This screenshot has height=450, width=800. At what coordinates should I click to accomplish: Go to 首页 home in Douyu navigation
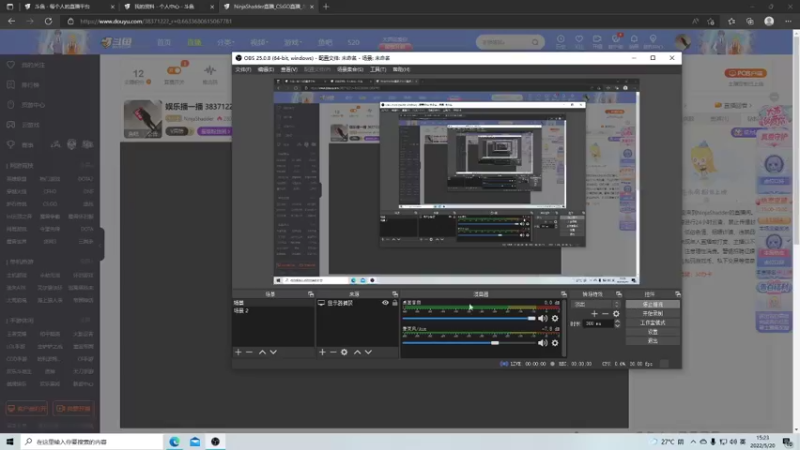(x=164, y=42)
